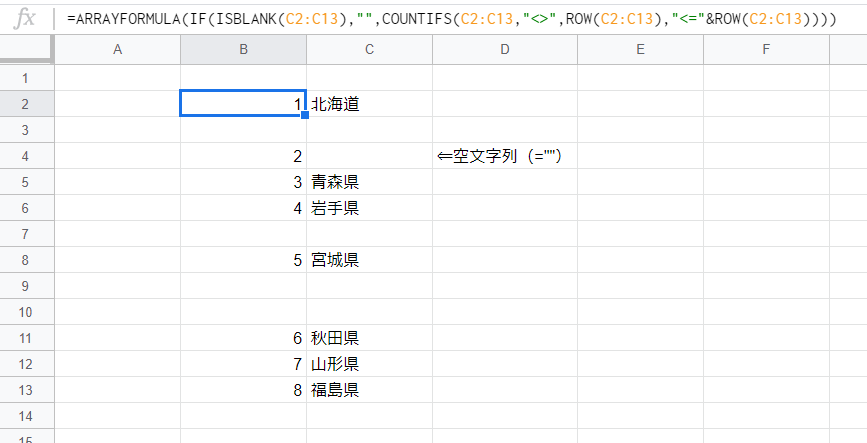The height and width of the screenshot is (443, 867).
Task: Select row 13 header
Action: click(x=27, y=390)
